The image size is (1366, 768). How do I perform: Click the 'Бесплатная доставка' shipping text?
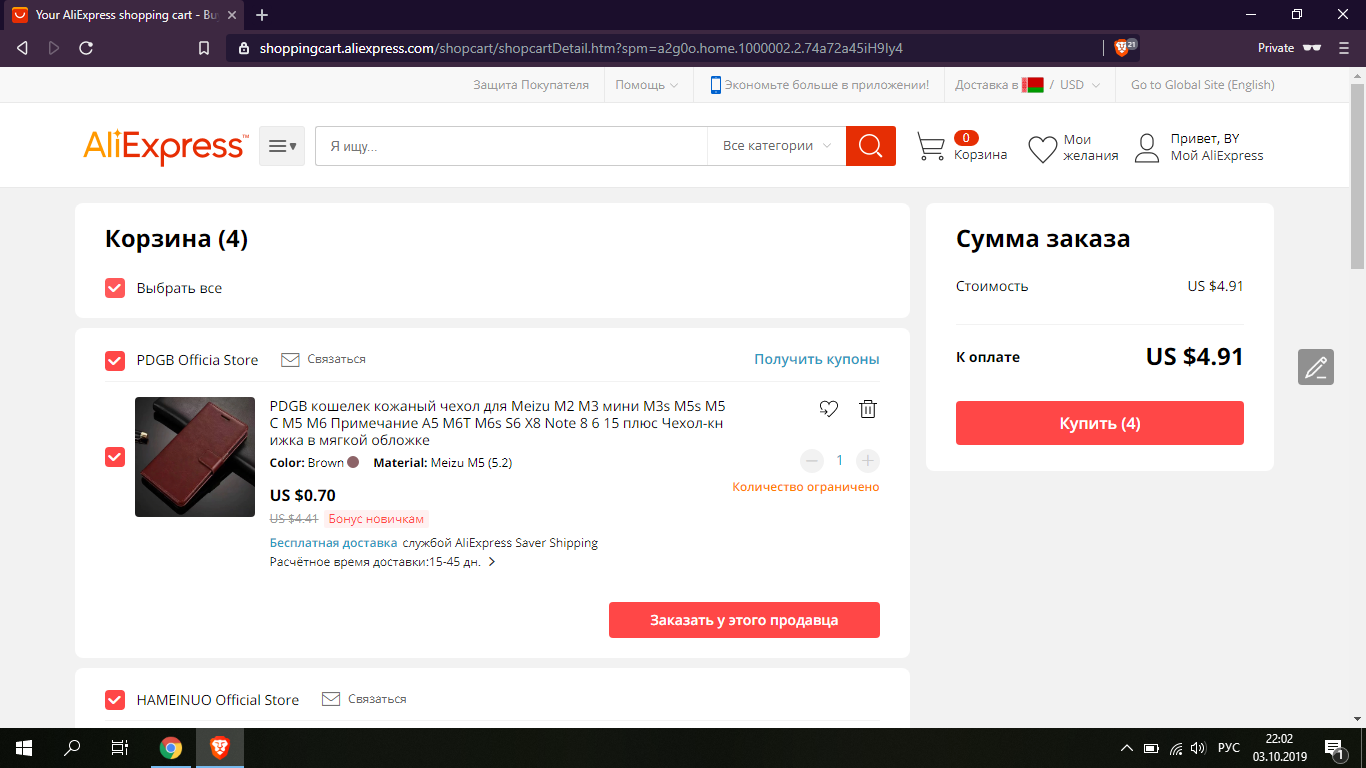coord(333,543)
